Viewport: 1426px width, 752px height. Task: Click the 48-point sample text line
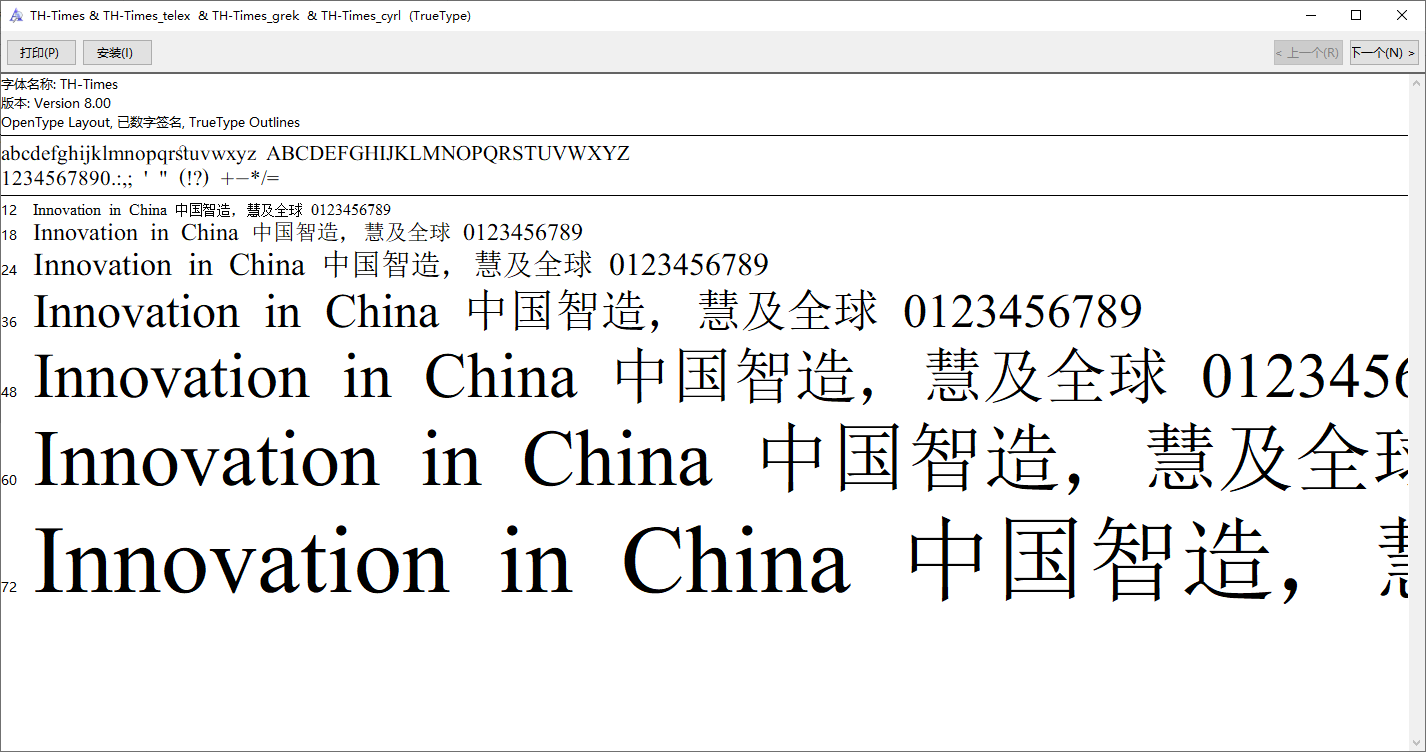(700, 378)
